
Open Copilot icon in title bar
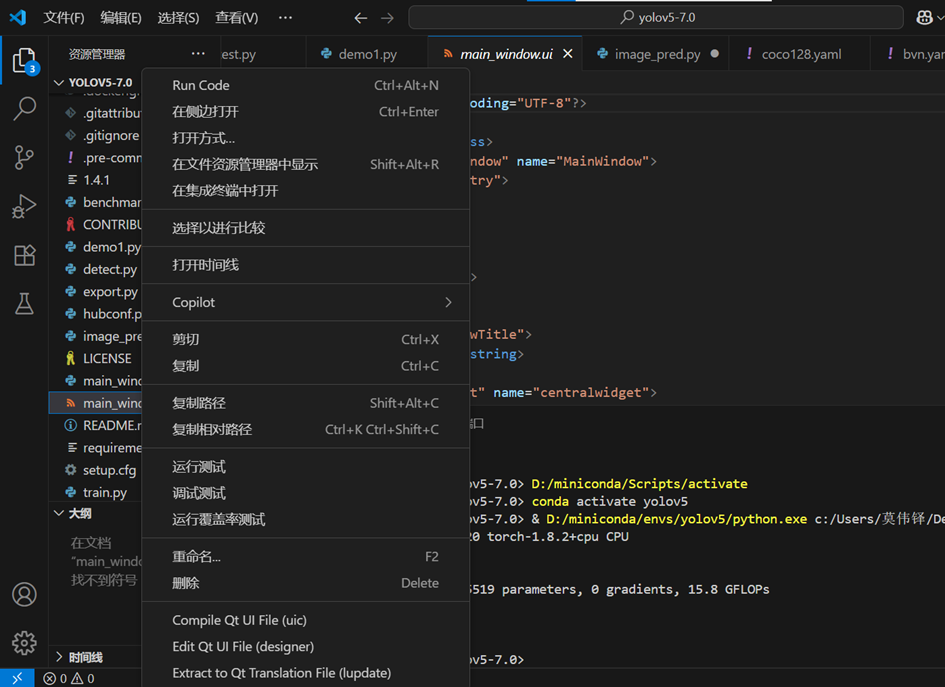[925, 17]
